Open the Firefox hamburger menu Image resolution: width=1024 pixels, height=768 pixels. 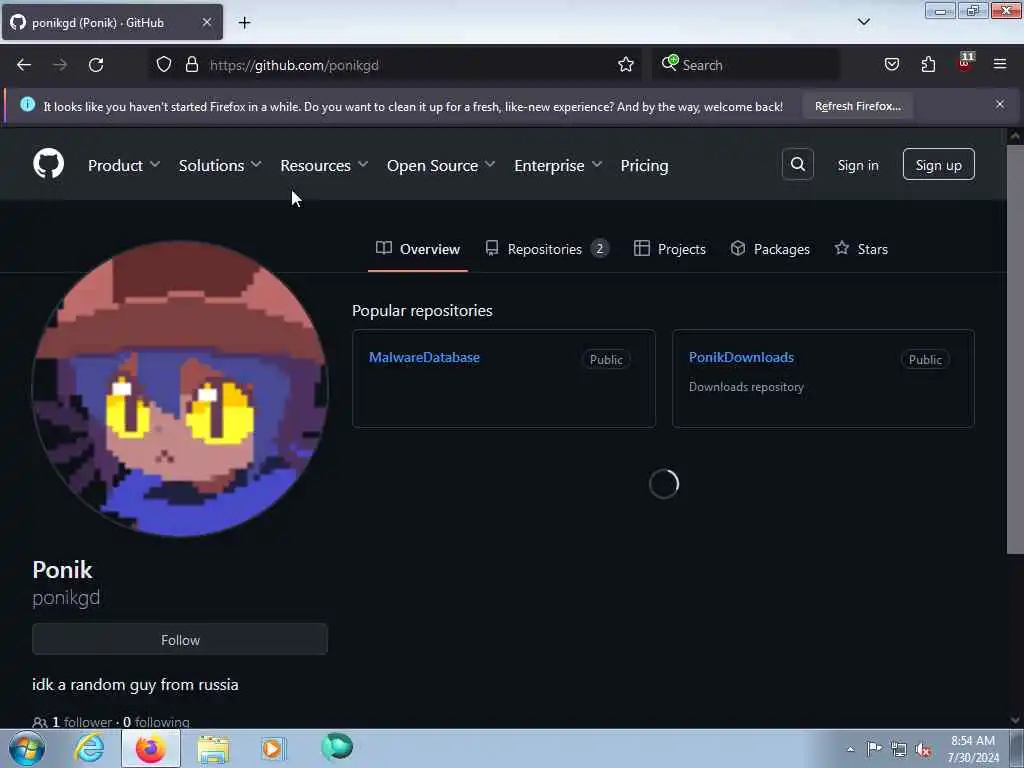[1000, 64]
